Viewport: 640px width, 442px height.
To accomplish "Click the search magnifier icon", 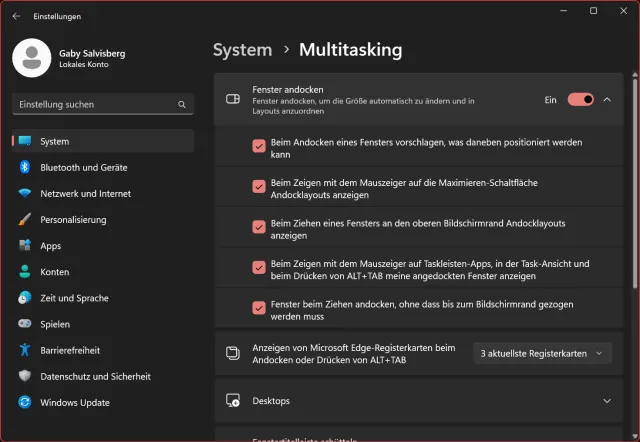I will [x=182, y=104].
